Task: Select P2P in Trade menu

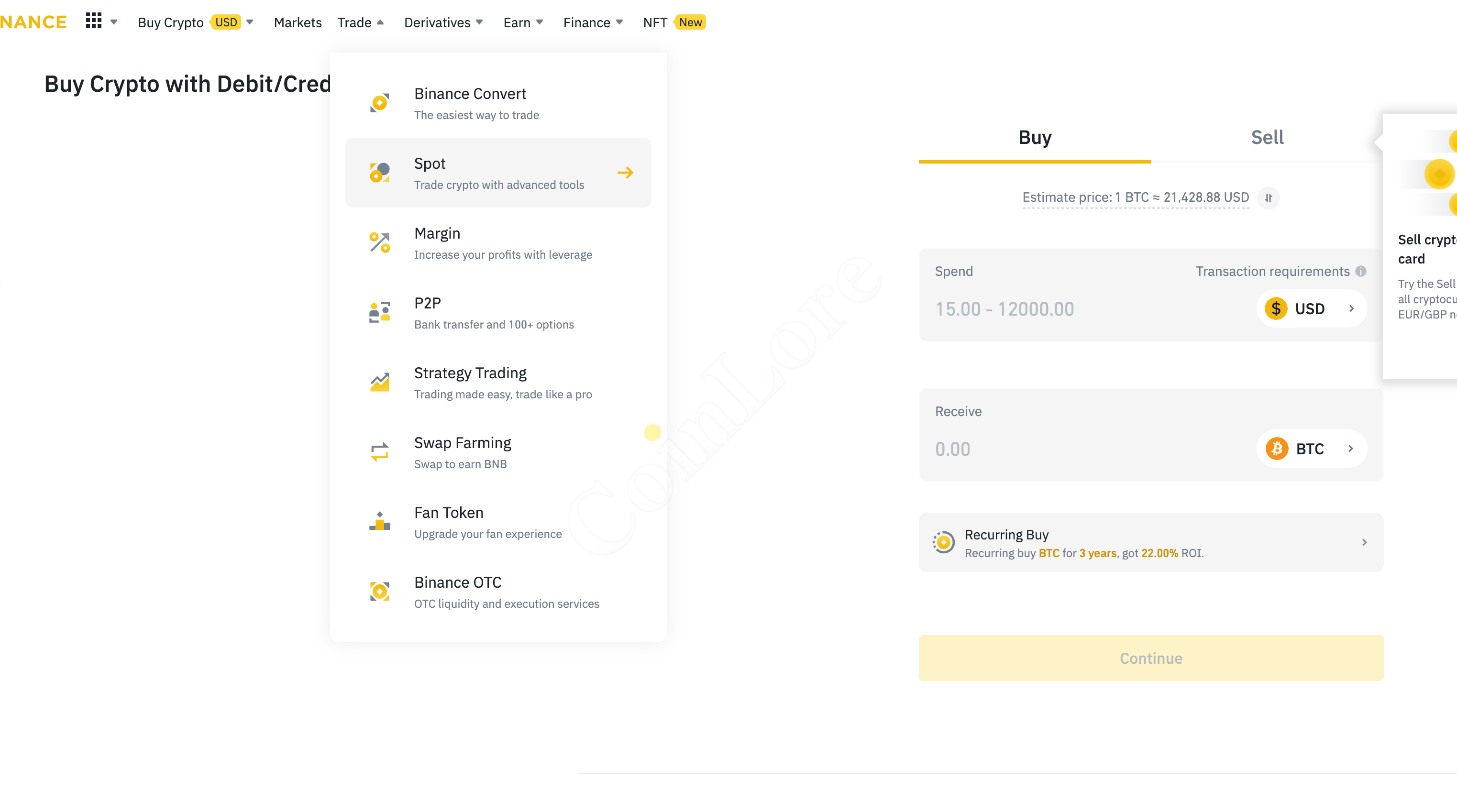Action: 498,312
